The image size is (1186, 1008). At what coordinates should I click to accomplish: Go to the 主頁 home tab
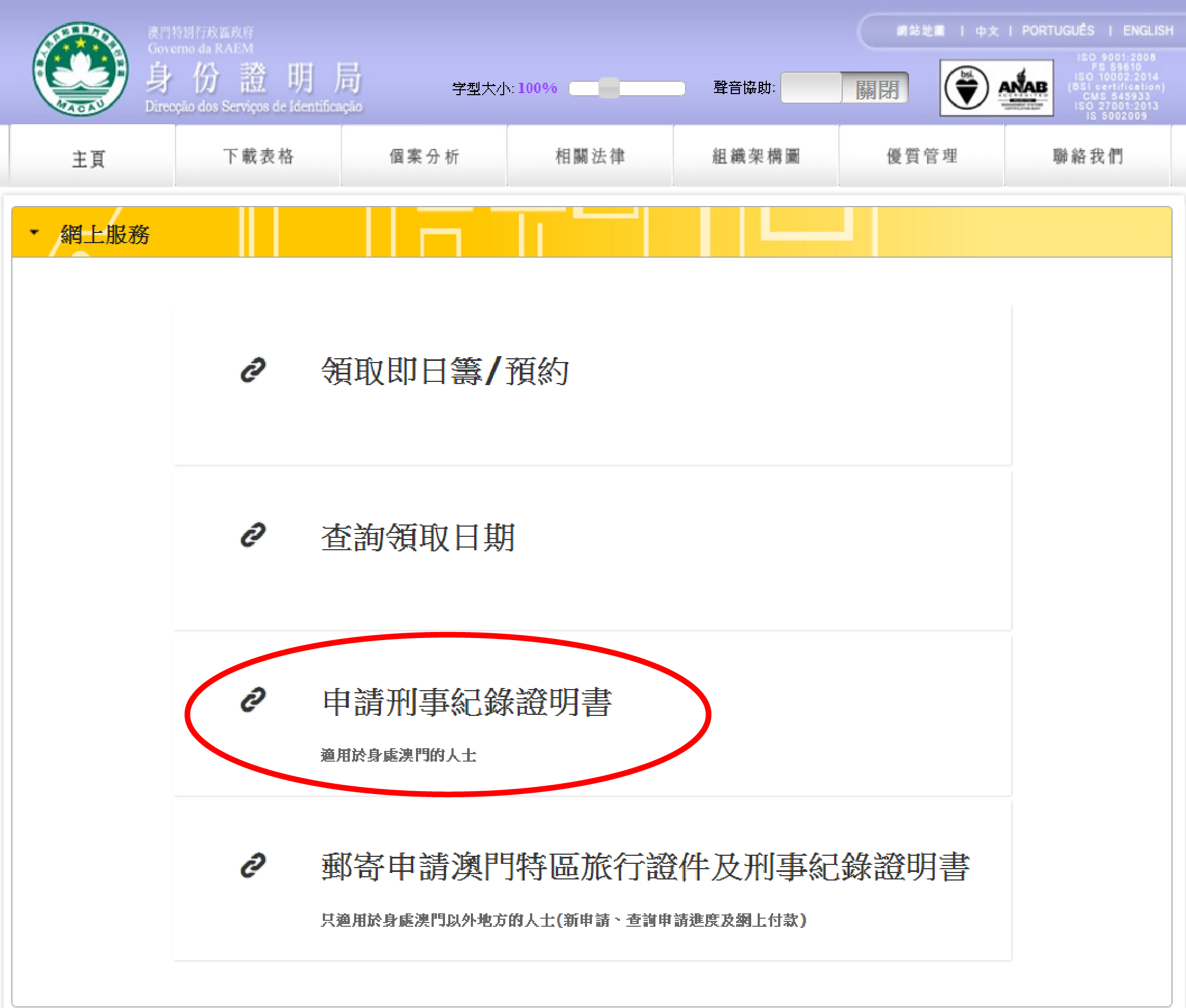[x=89, y=158]
